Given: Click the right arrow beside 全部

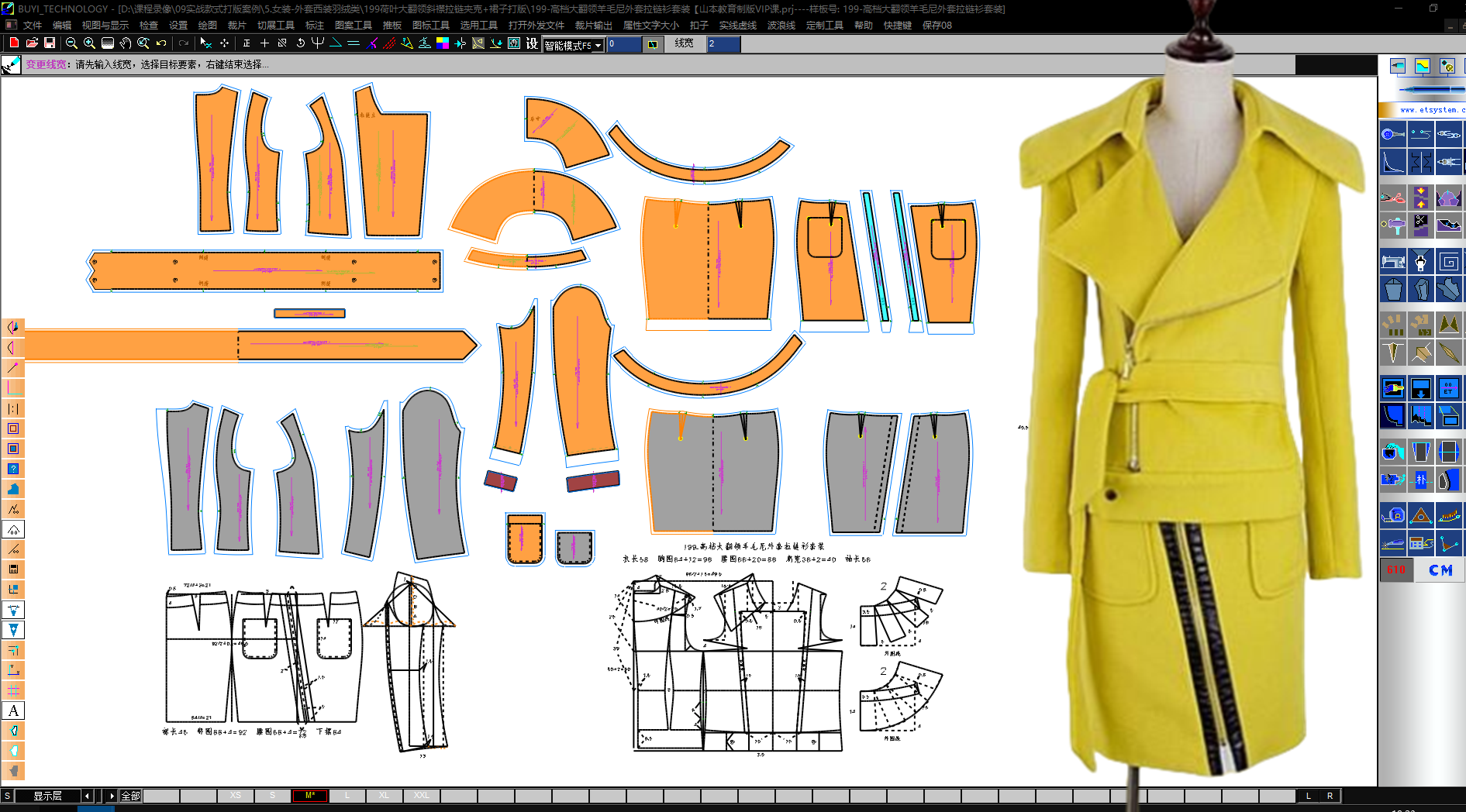Looking at the screenshot, I should [x=112, y=796].
